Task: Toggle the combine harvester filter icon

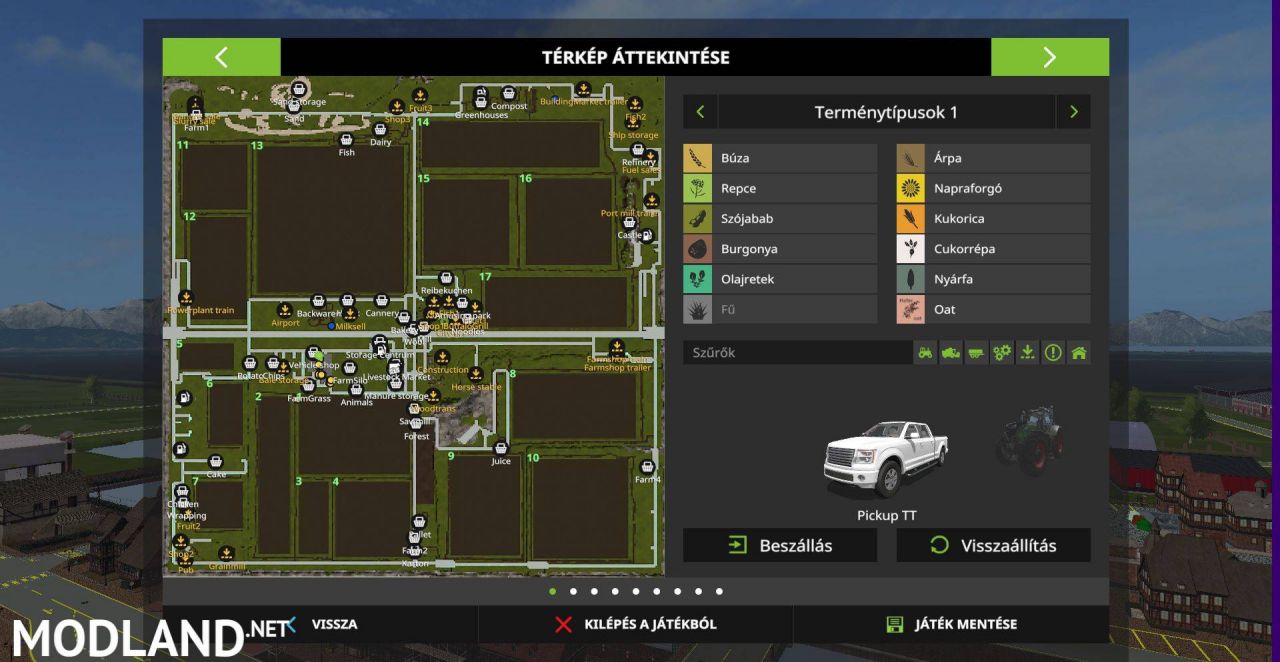Action: (x=951, y=353)
